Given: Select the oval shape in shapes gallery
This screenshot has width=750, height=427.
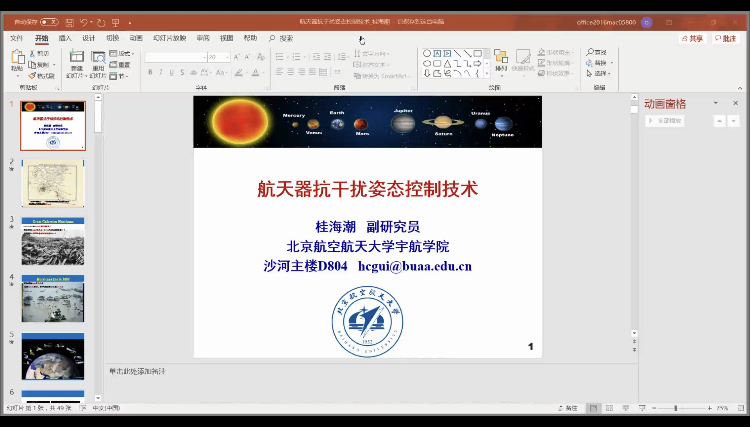Looking at the screenshot, I should (427, 63).
